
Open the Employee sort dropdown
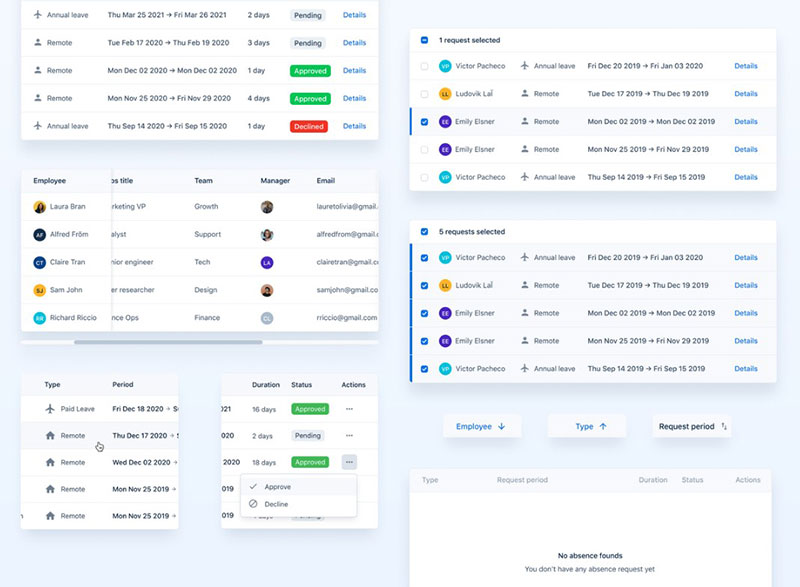[x=481, y=425]
